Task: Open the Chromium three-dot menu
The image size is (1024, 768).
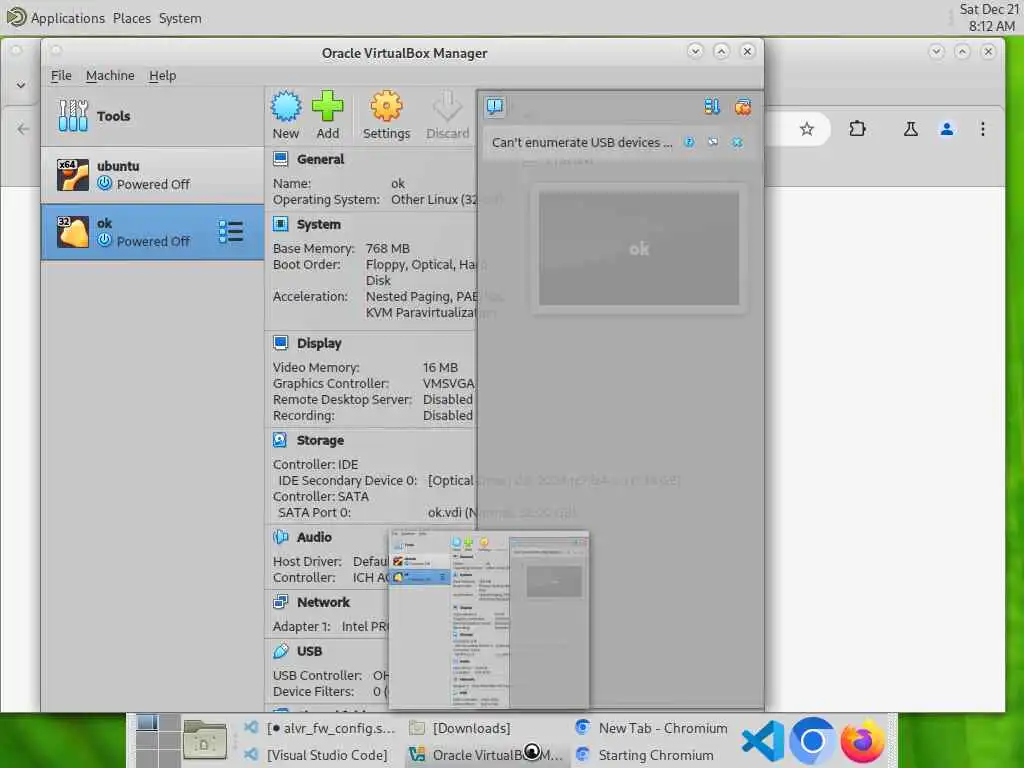Action: (x=983, y=129)
